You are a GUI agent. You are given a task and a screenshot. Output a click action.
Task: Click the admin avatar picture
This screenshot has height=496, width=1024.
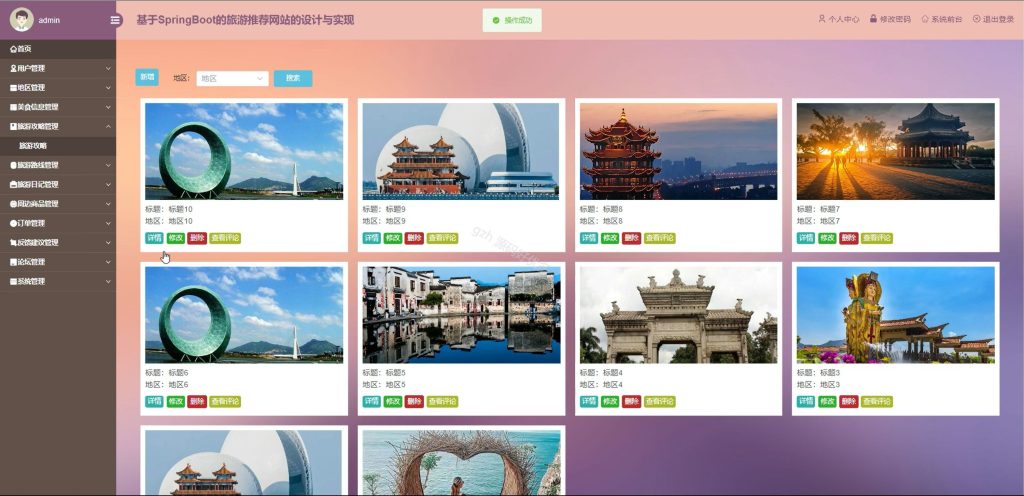pos(22,20)
